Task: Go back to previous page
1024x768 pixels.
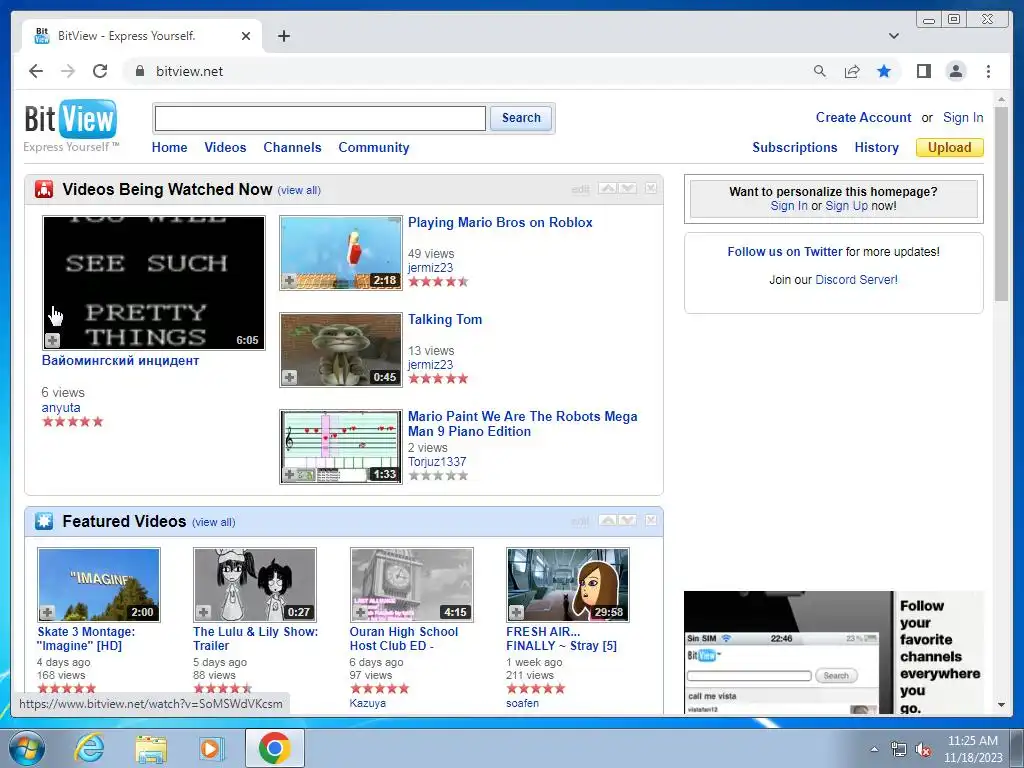Action: tap(36, 71)
